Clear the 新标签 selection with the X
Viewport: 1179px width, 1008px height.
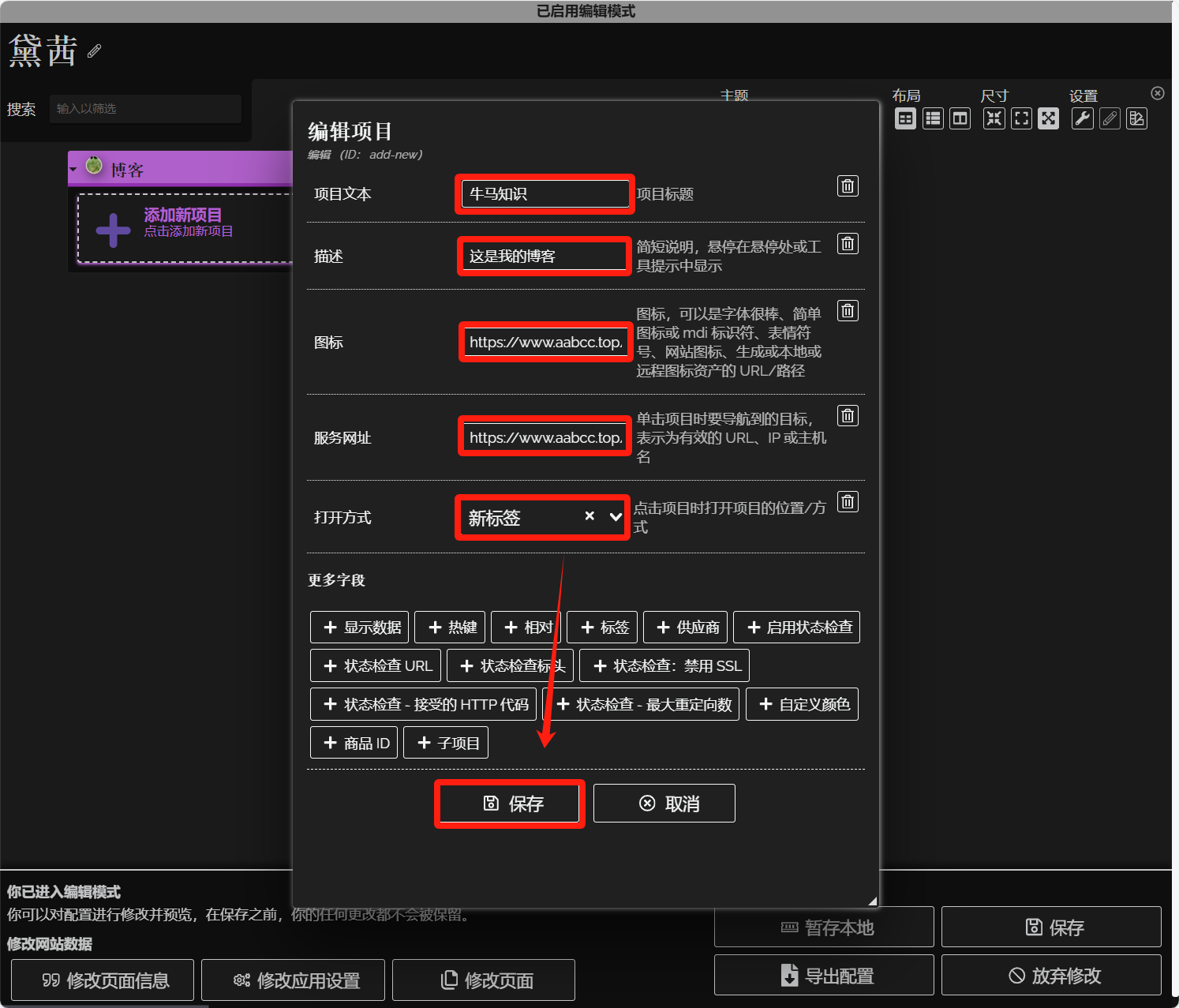[x=589, y=516]
